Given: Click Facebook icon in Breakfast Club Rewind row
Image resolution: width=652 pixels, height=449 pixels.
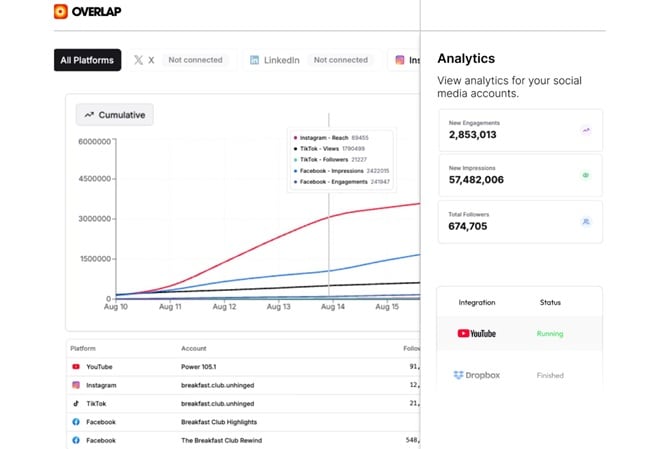Looking at the screenshot, I should (76, 440).
